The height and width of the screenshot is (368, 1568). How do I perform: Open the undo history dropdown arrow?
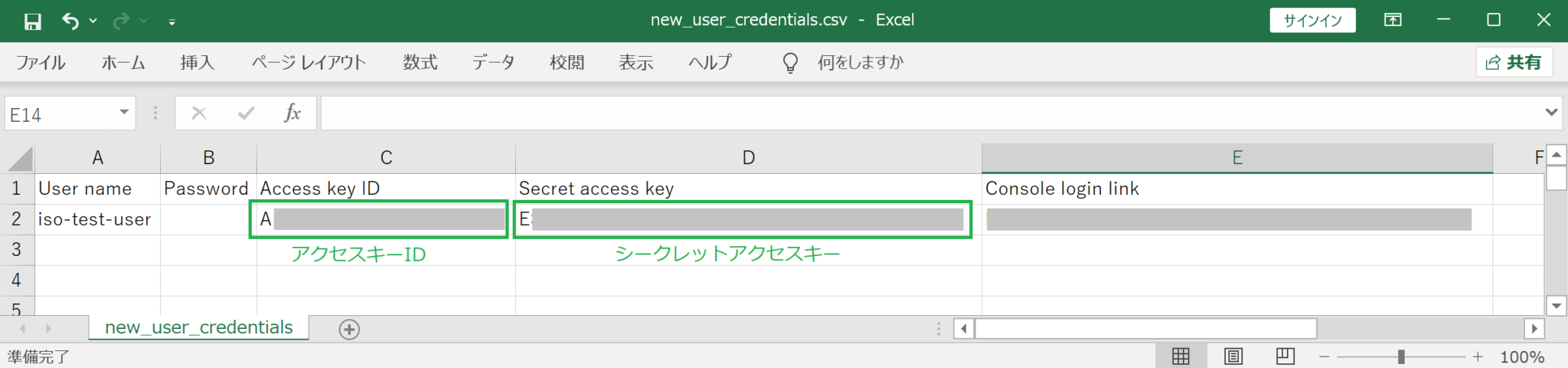93,21
